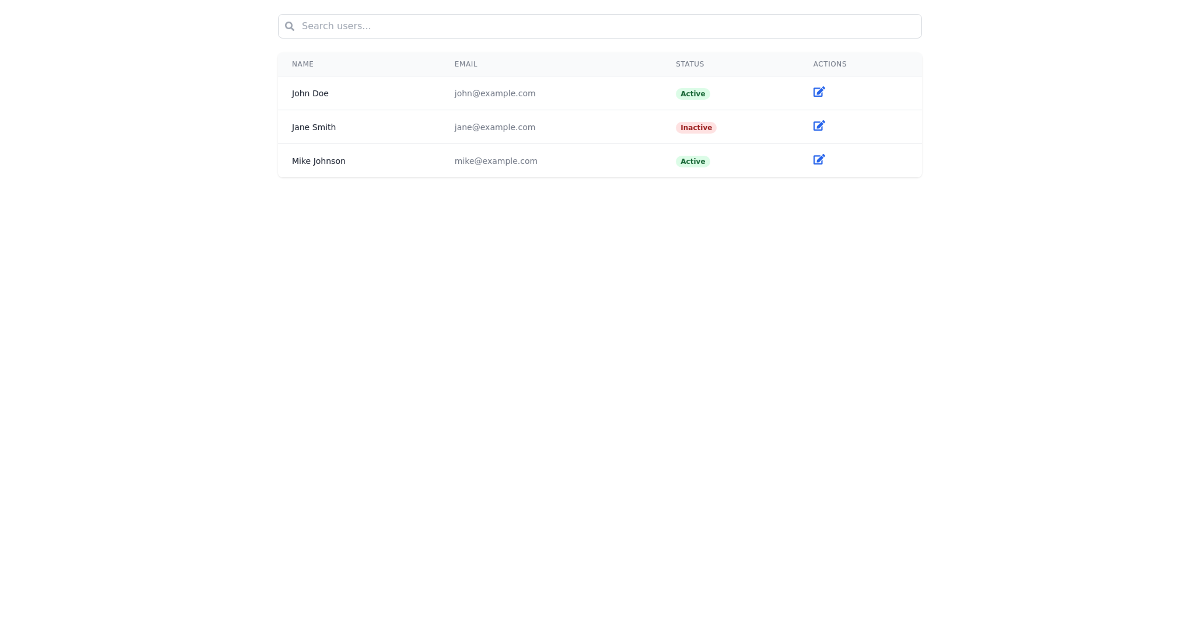
Task: Select the table header row
Action: point(600,64)
